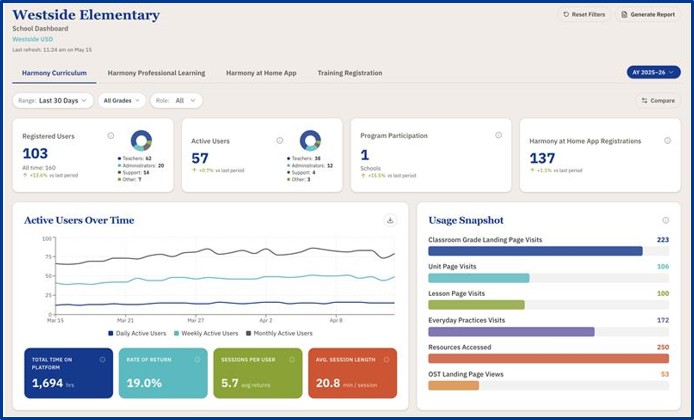Show info on Sessions Per User tile
This screenshot has height=420, width=694.
click(292, 359)
